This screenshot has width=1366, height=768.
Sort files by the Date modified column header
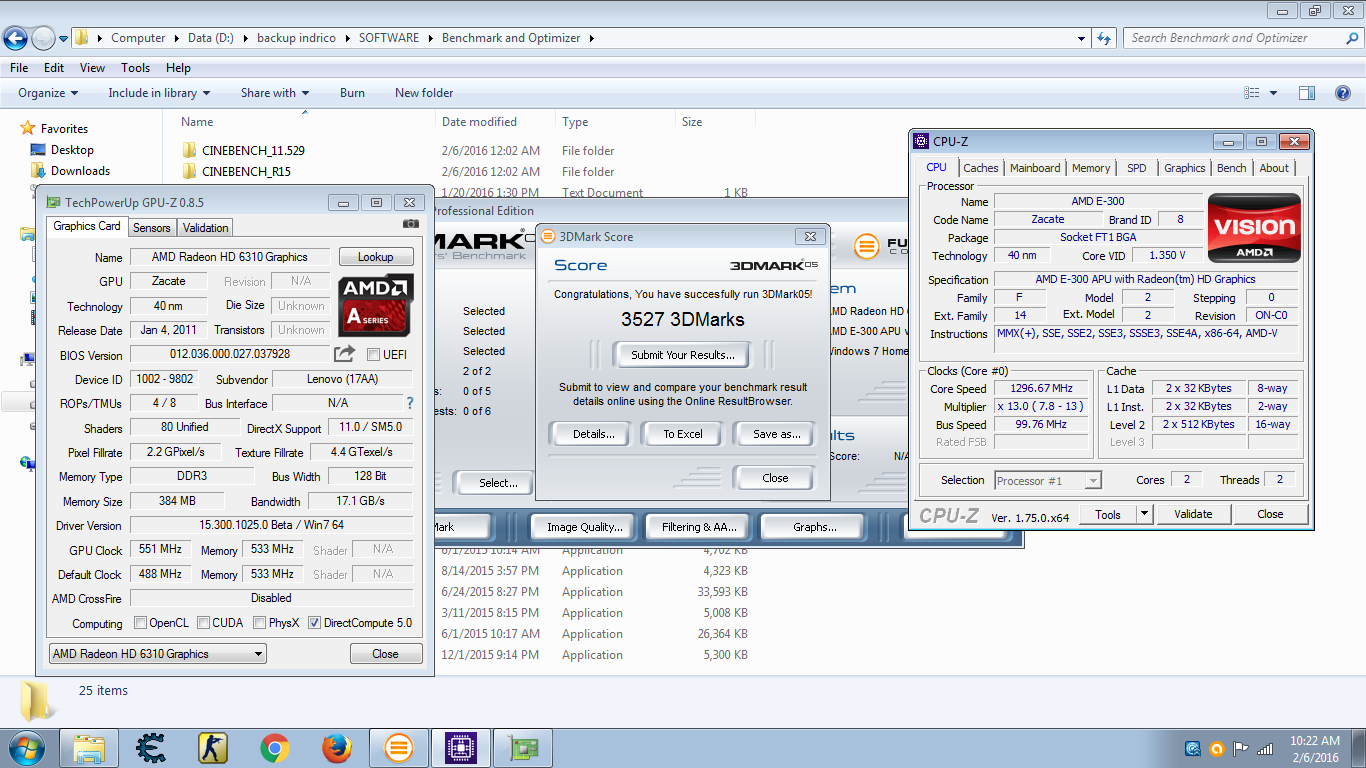point(479,122)
